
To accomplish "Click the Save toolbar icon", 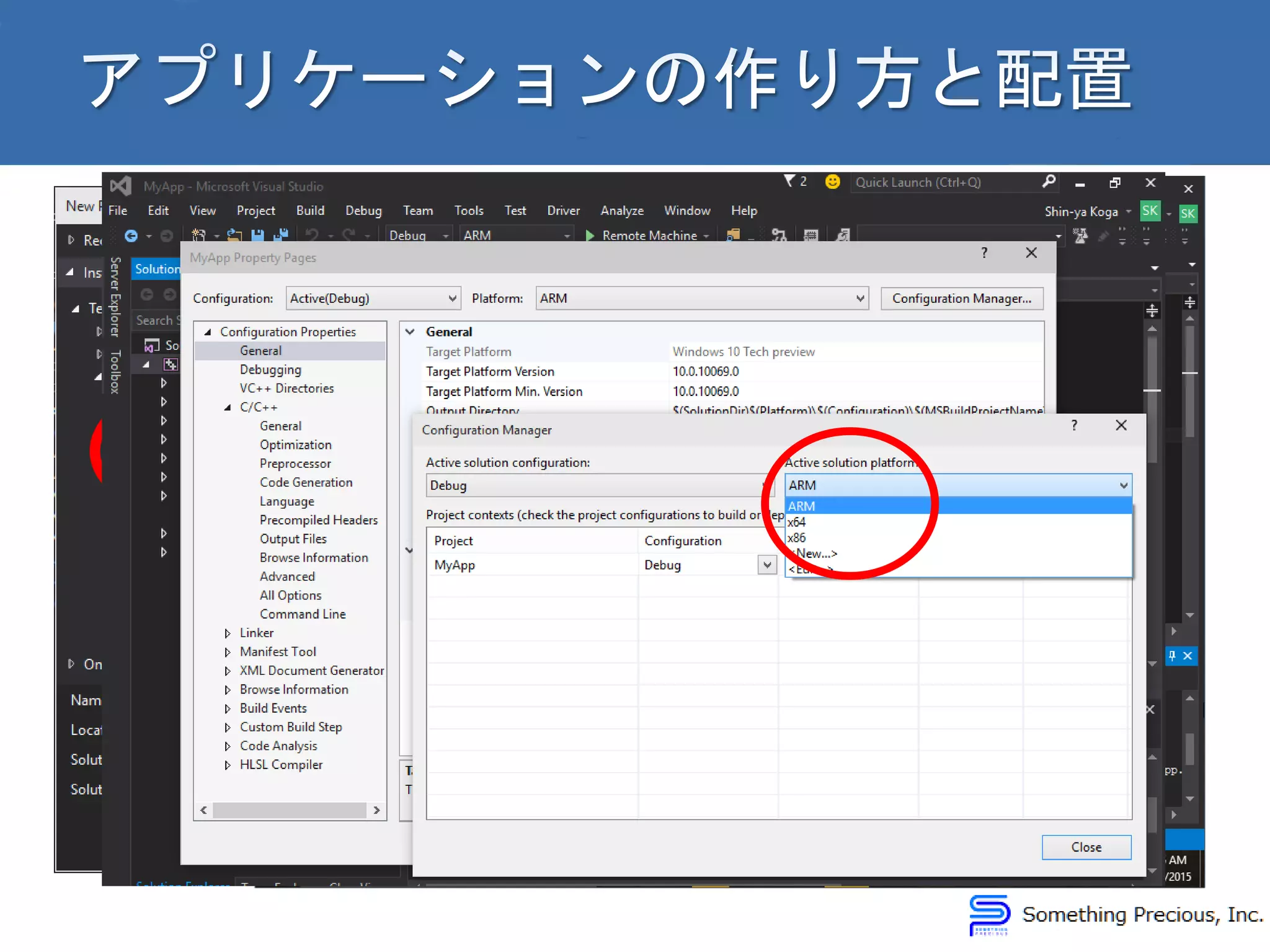I will tap(257, 236).
